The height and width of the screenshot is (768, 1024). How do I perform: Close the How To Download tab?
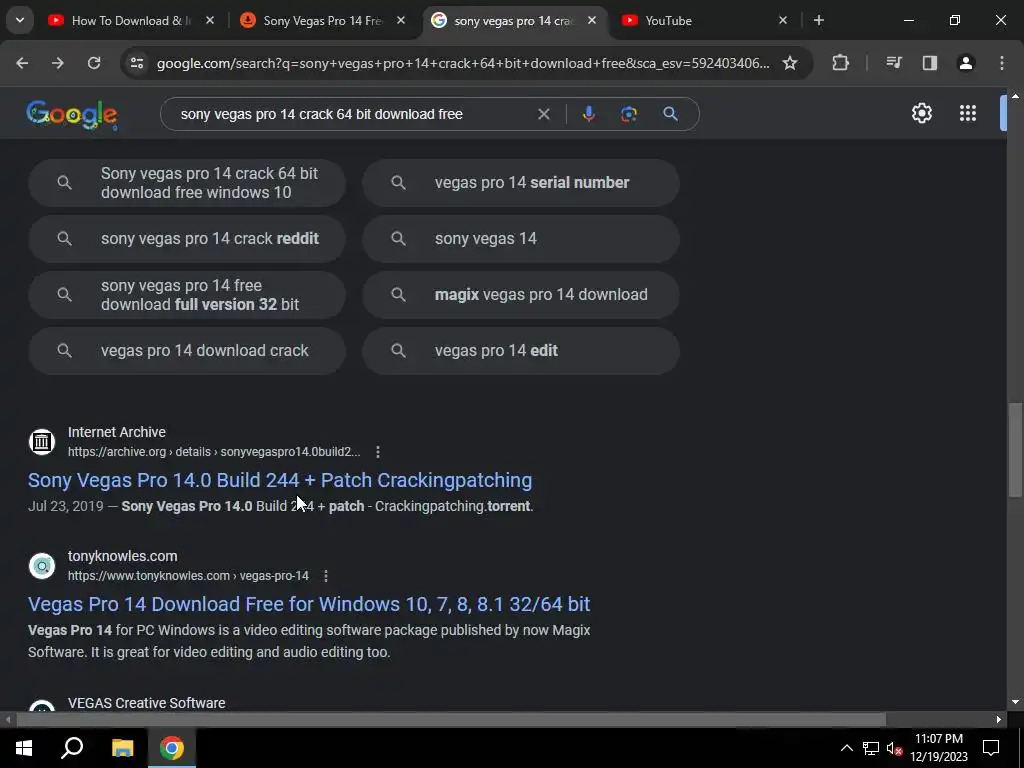tap(210, 20)
